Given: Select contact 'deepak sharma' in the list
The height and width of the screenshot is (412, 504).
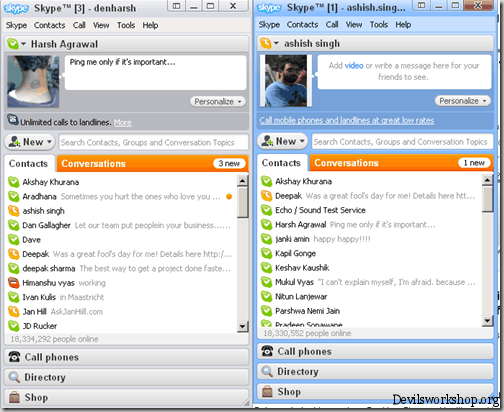Looking at the screenshot, I should point(122,268).
